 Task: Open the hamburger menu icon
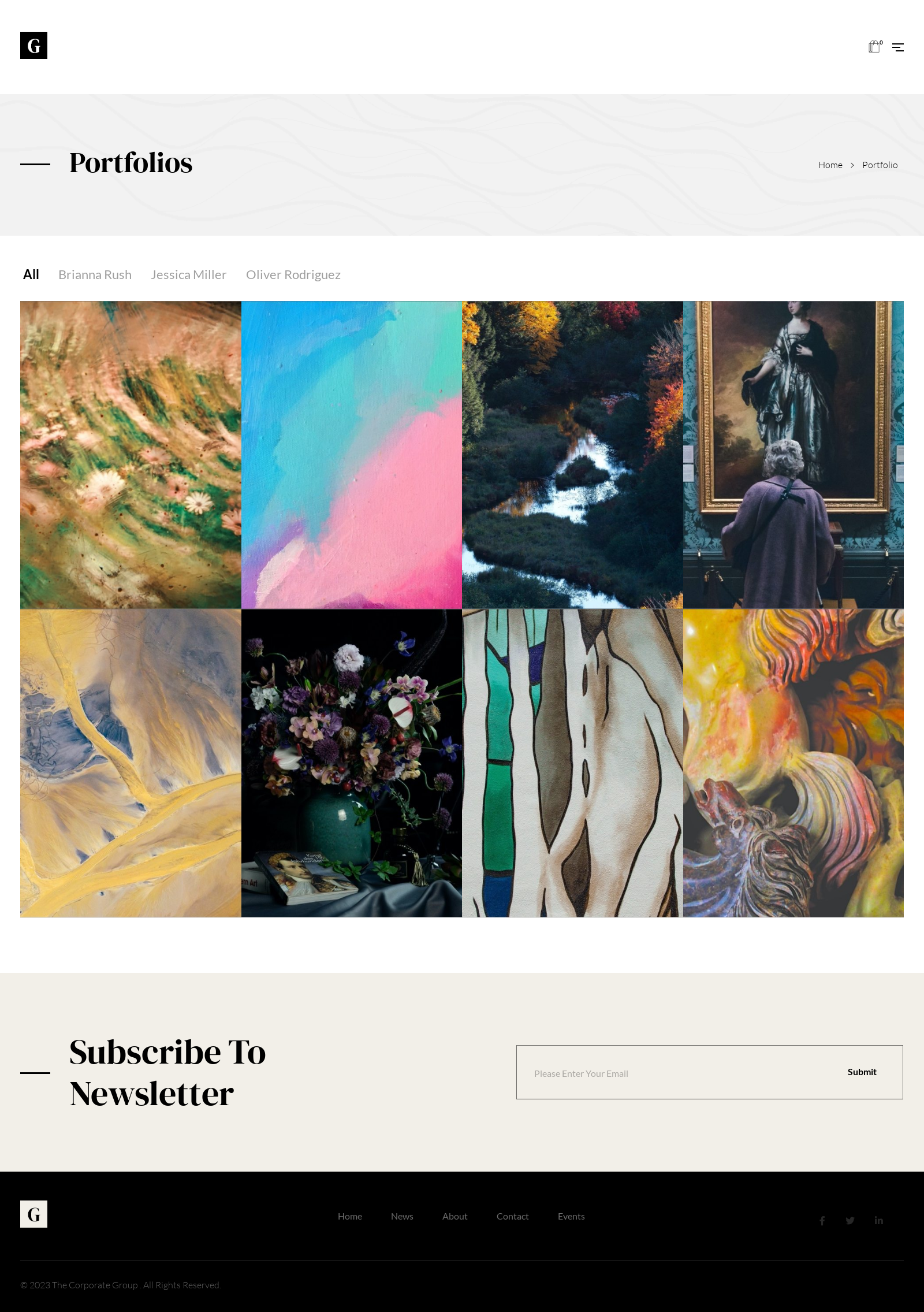tap(898, 47)
